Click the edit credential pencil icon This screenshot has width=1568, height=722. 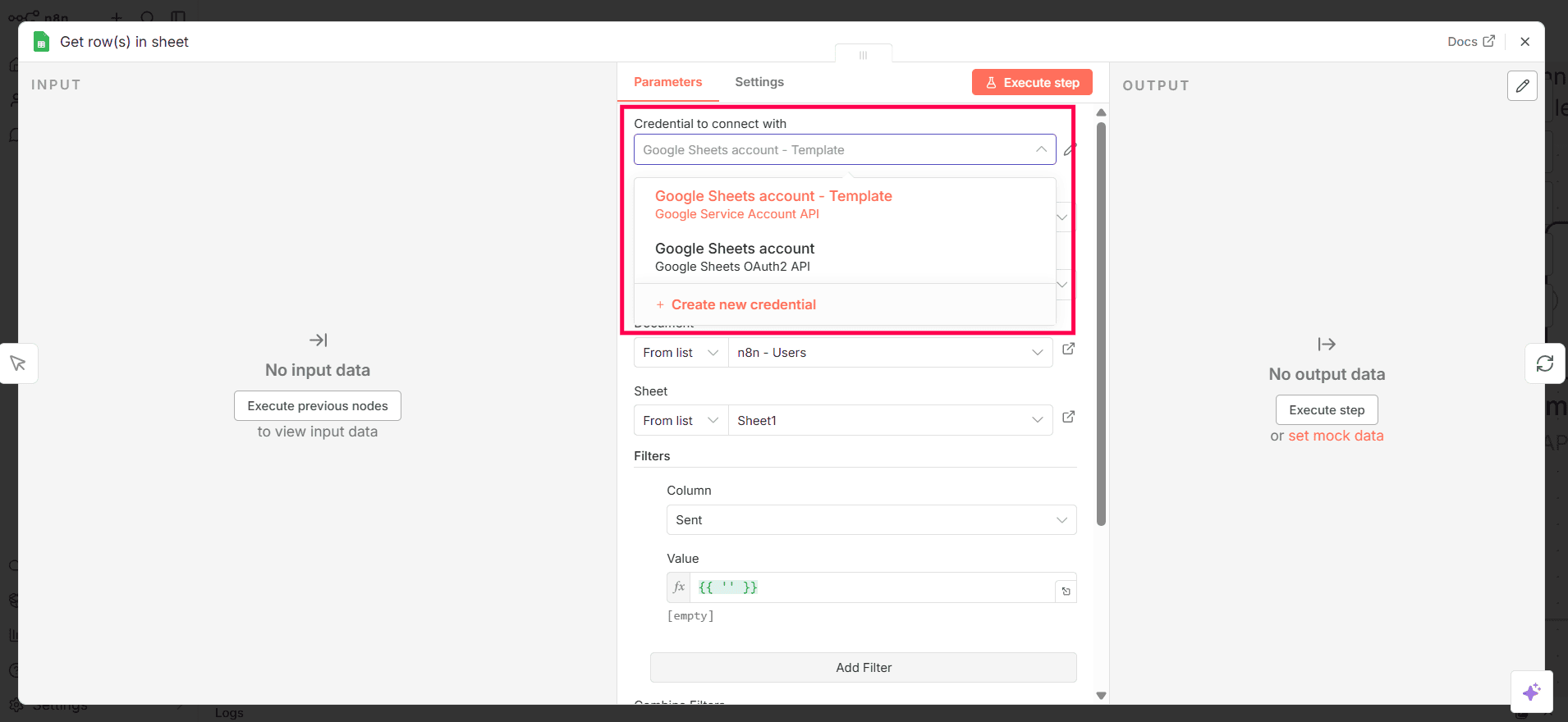point(1070,150)
